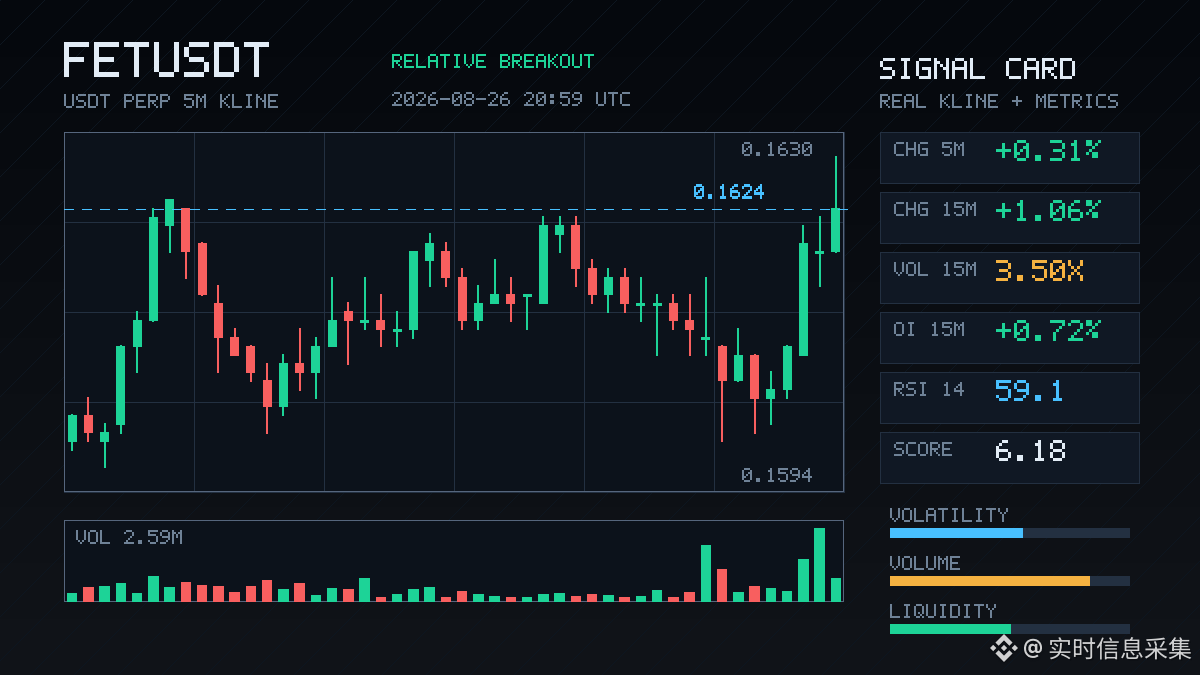This screenshot has height=675, width=1200.
Task: Click the 0.1630 high price label
Action: (777, 150)
